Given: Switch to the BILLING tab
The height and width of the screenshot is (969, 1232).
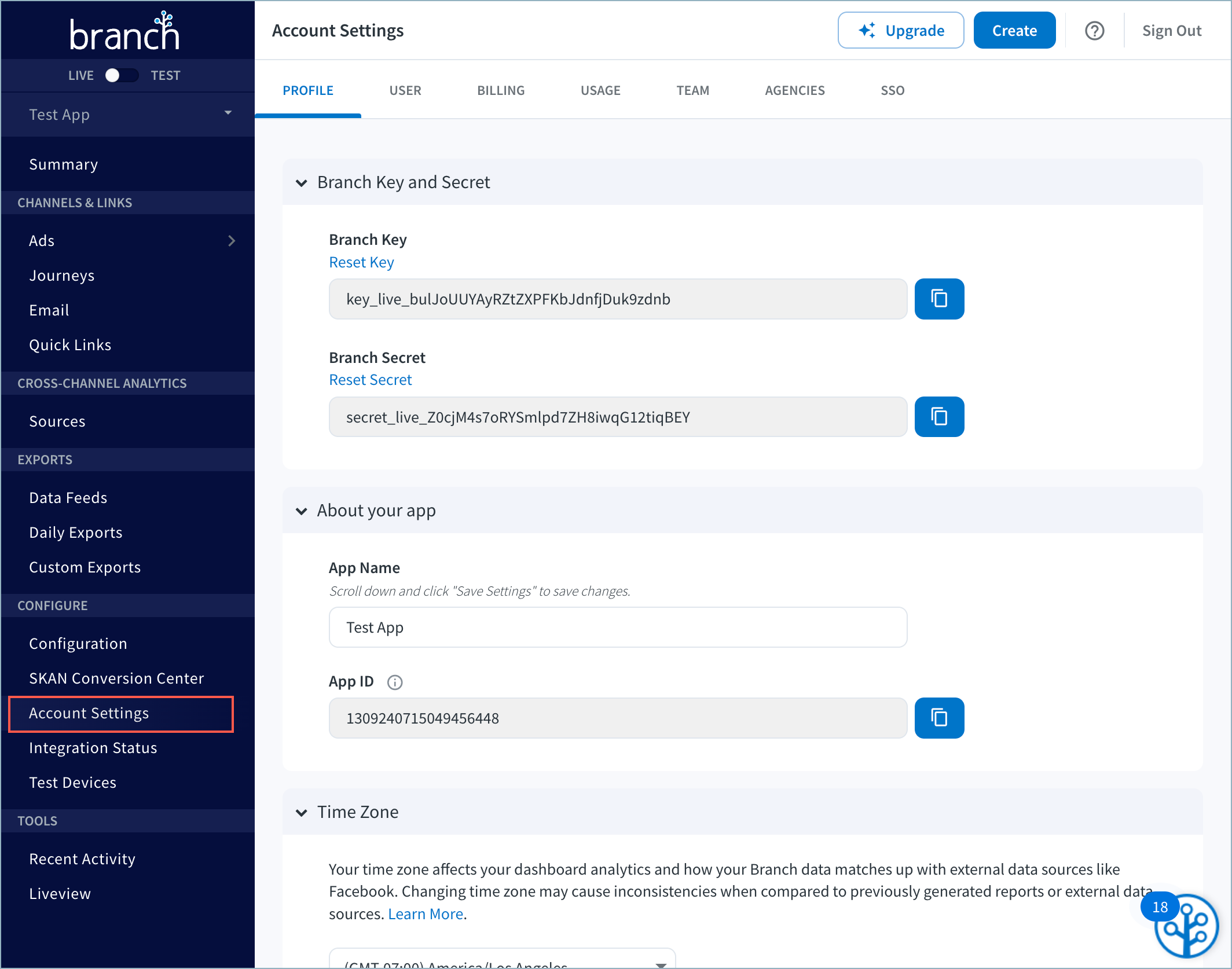Looking at the screenshot, I should 500,90.
